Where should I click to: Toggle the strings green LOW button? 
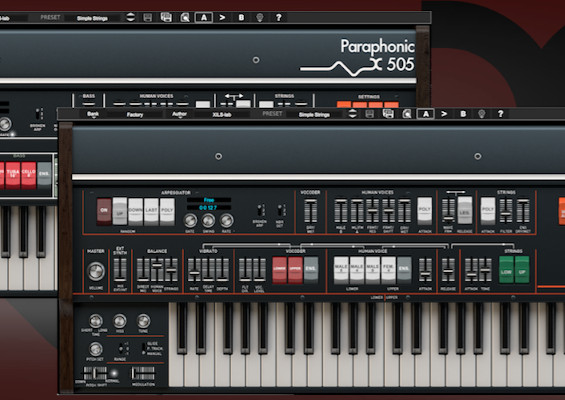(506, 270)
